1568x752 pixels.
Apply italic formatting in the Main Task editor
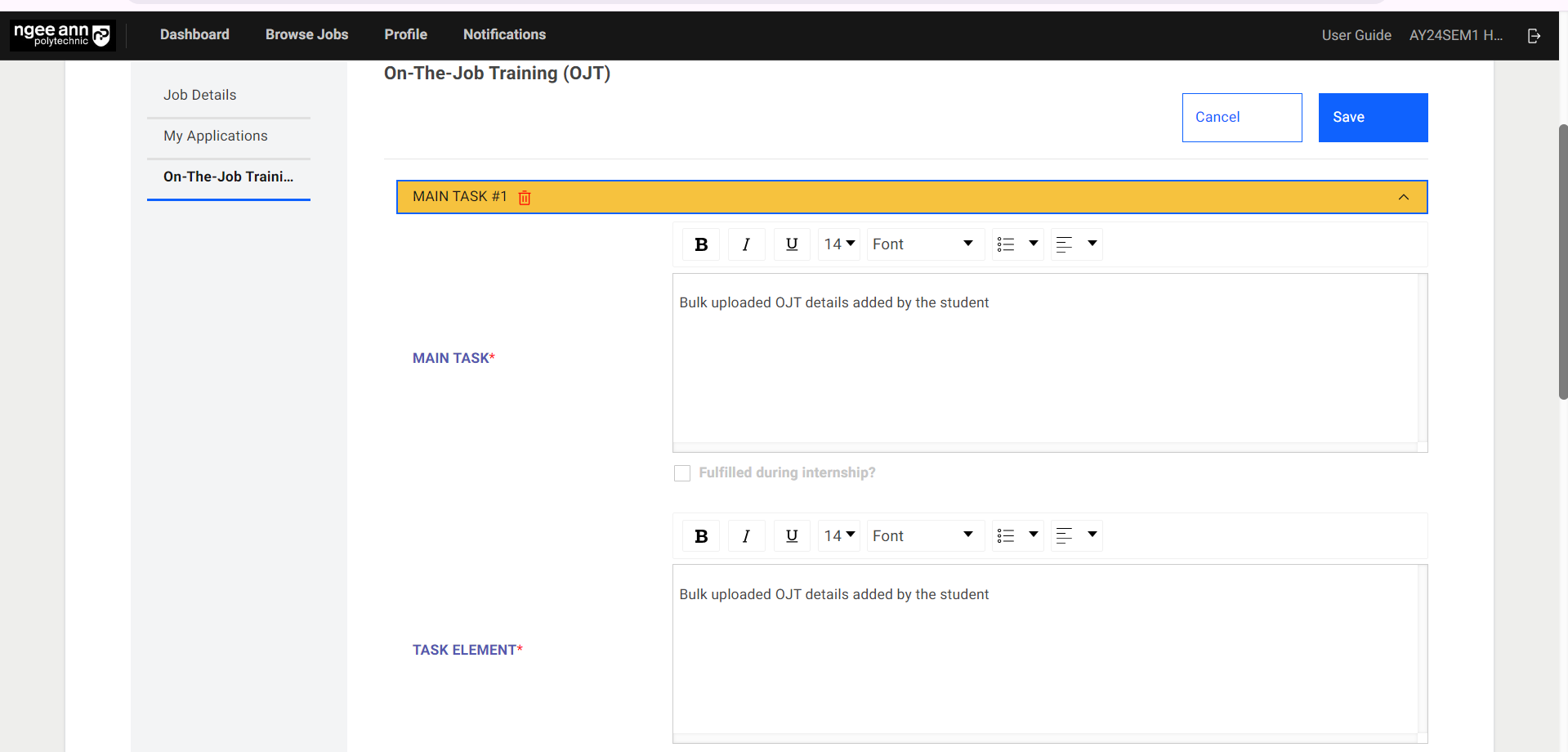[746, 244]
